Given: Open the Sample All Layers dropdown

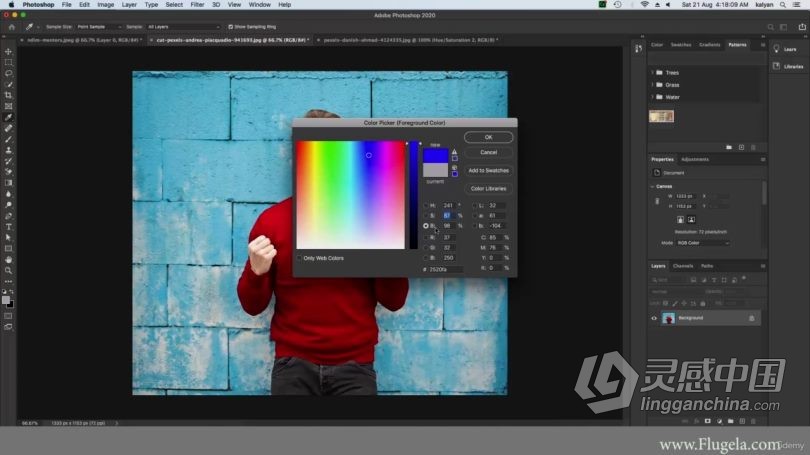Looking at the screenshot, I should tap(183, 27).
